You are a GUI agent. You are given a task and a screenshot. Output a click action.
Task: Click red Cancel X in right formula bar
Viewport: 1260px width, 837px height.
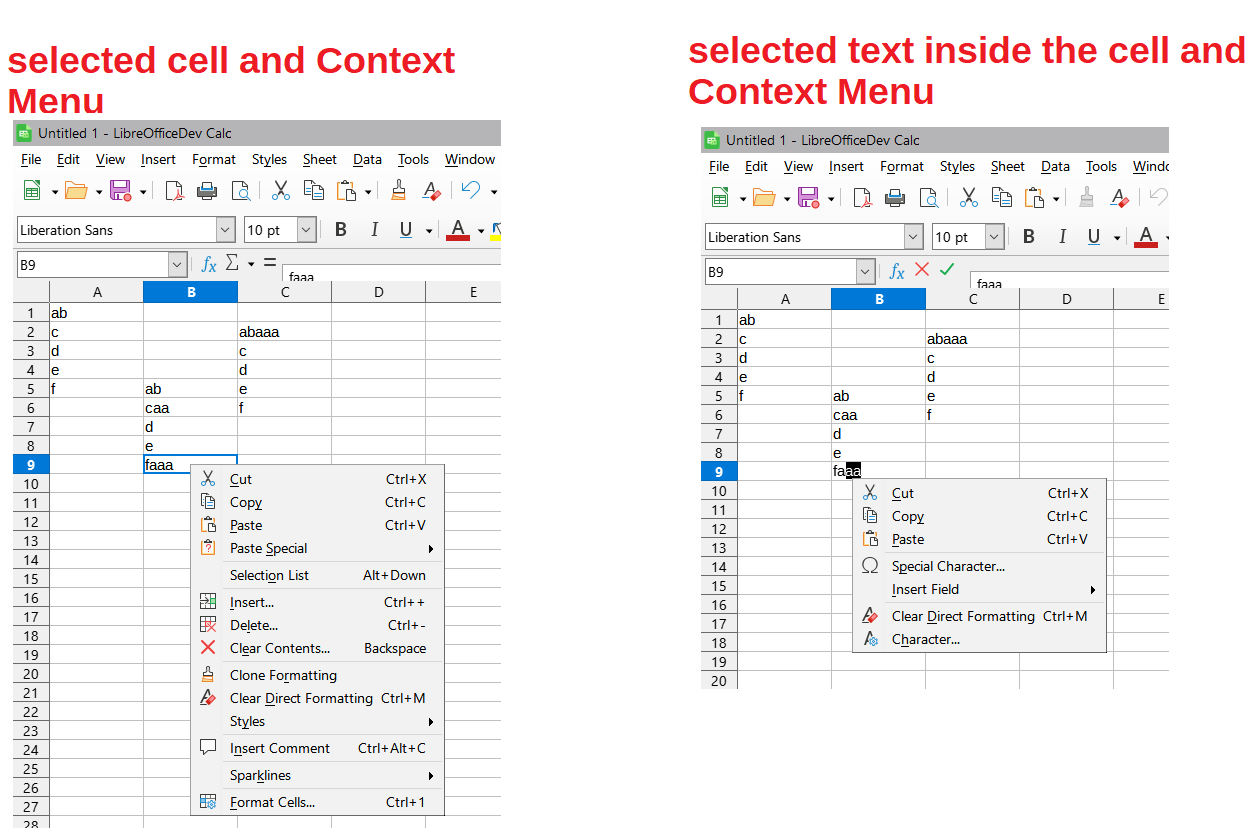(x=922, y=269)
